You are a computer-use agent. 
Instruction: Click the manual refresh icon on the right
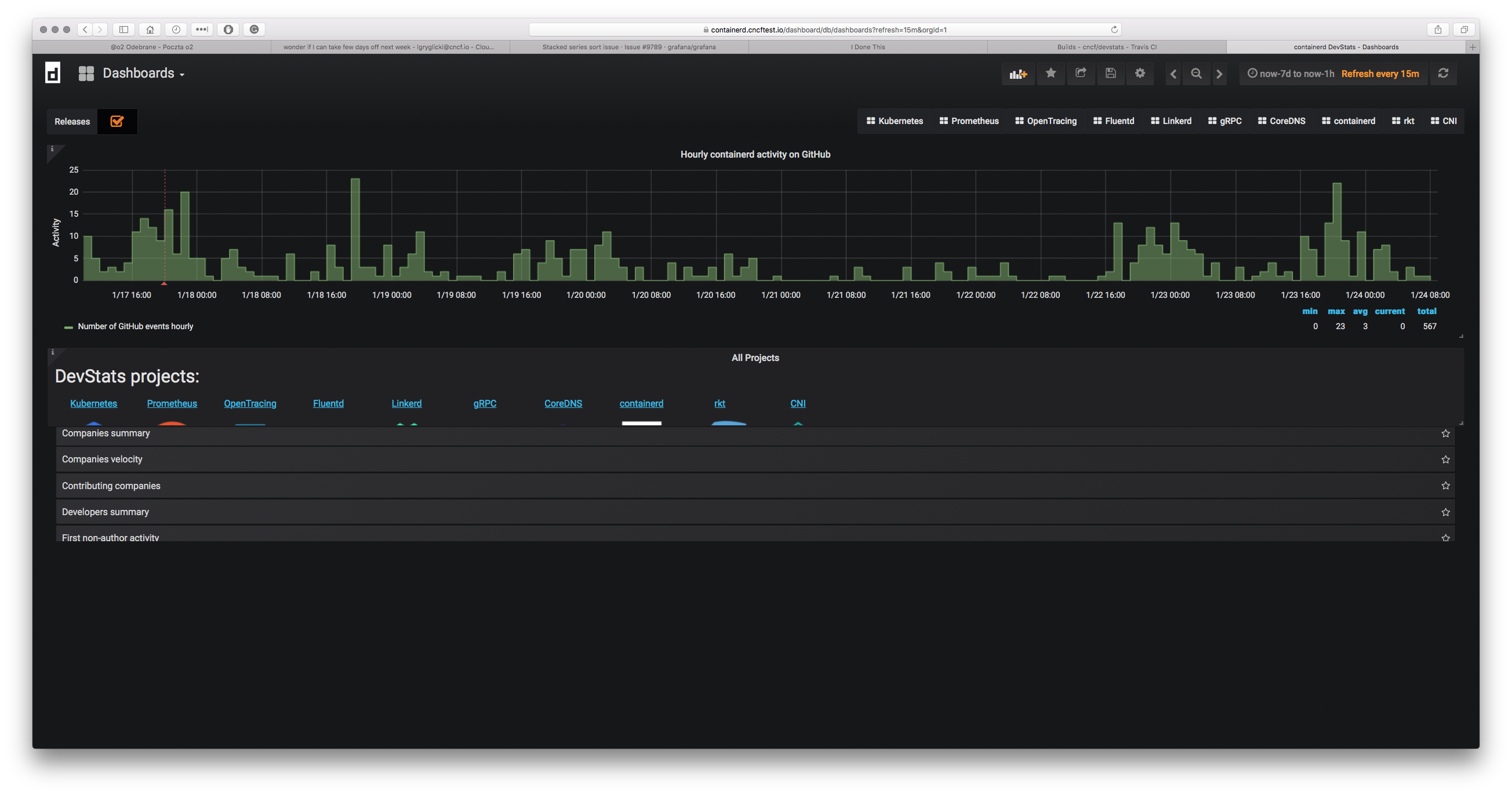click(x=1444, y=74)
